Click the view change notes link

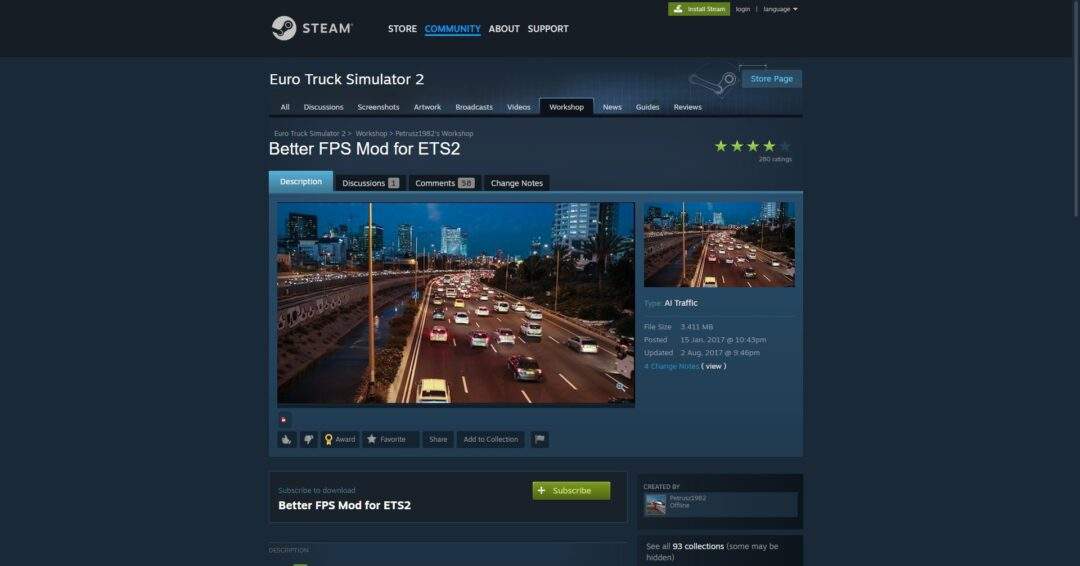714,366
